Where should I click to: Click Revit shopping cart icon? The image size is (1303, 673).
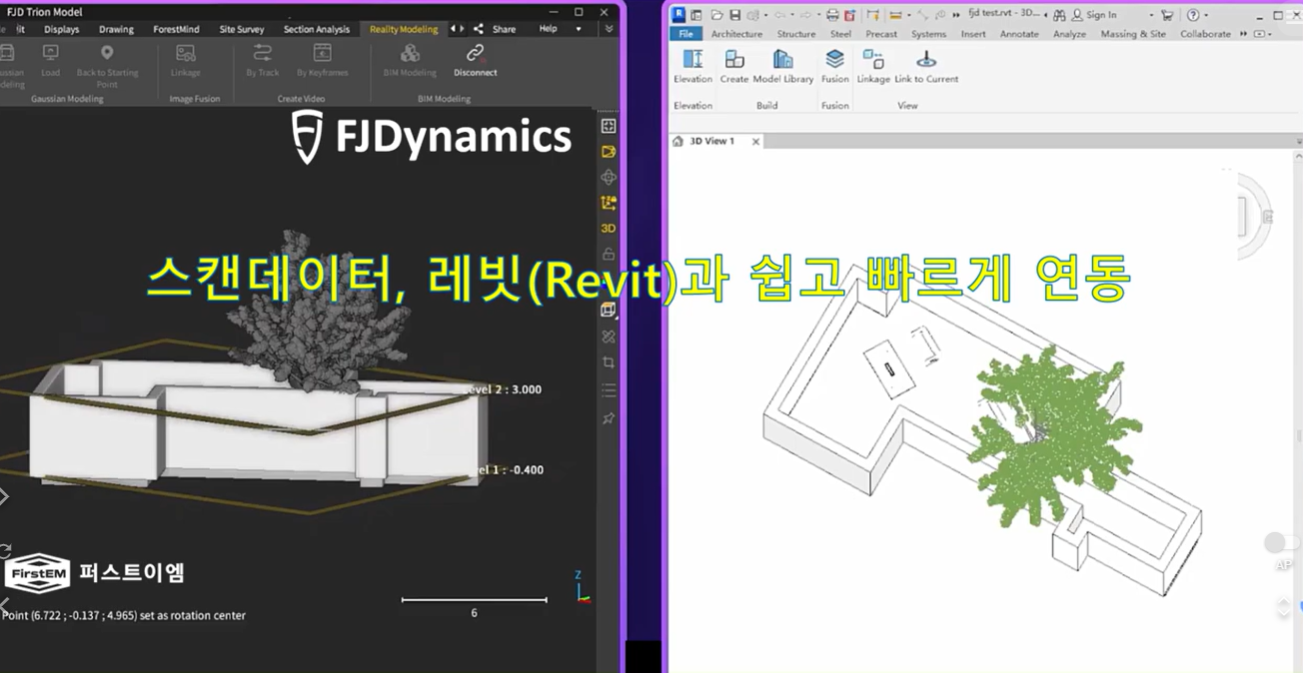click(1166, 15)
